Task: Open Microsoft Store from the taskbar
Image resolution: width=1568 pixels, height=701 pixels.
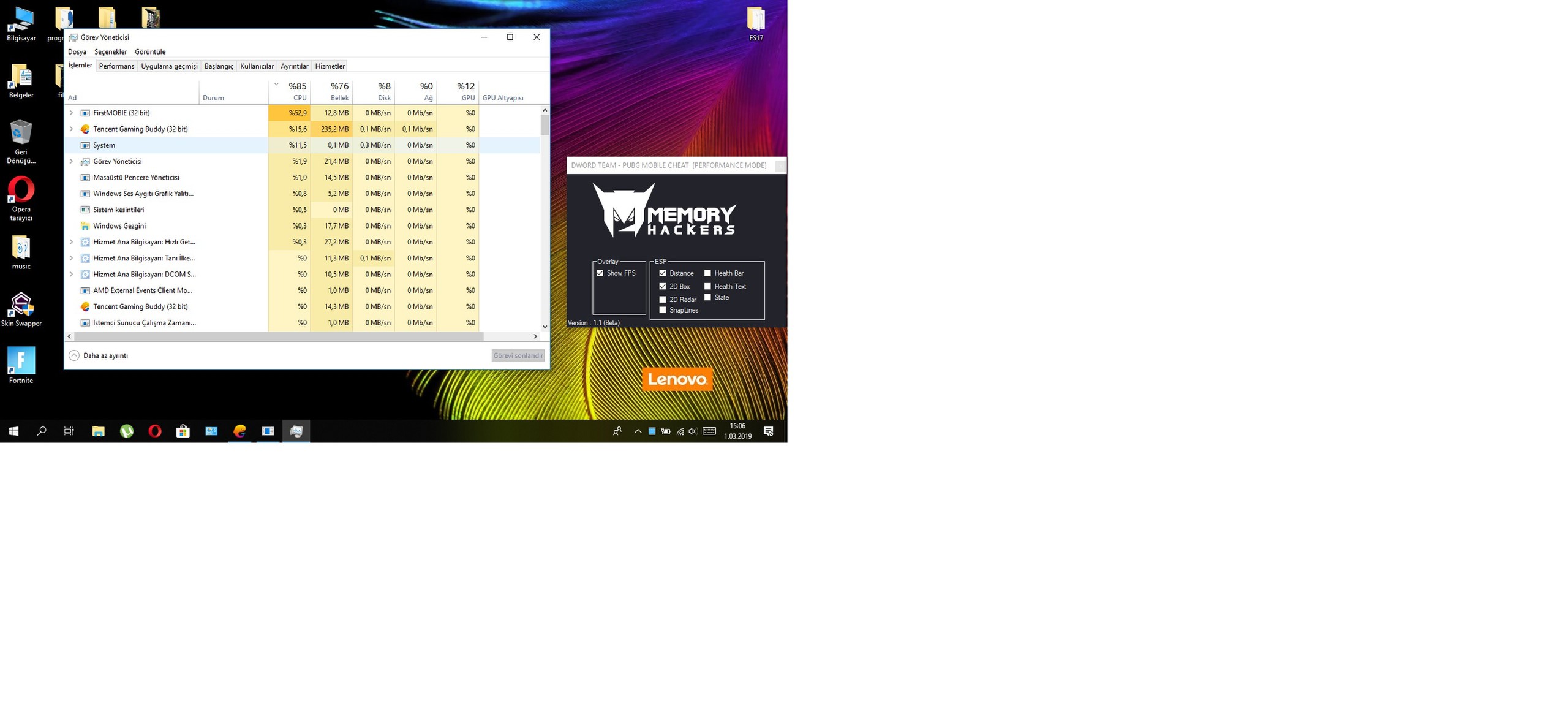Action: (183, 431)
